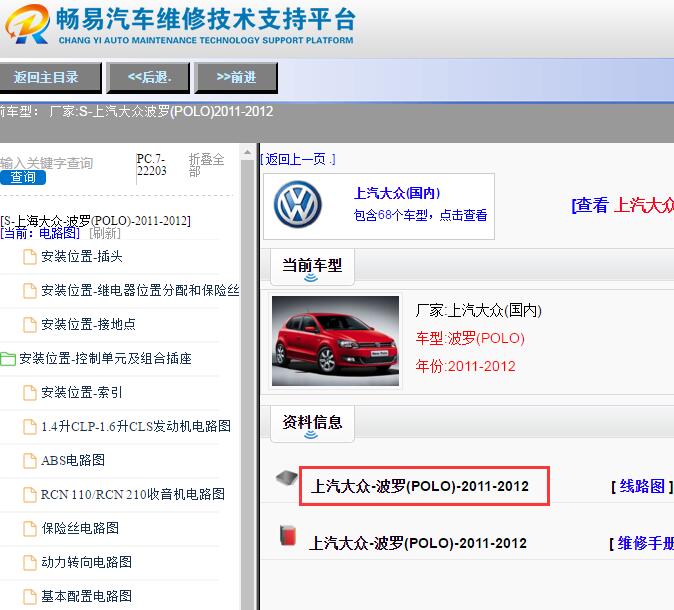Open tree item 安装位置-索引

pos(82,392)
